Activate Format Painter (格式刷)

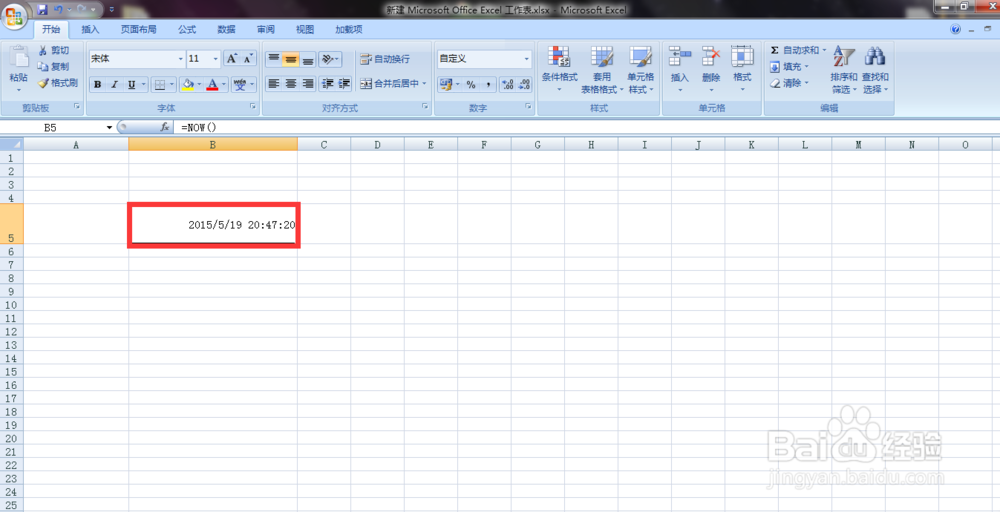(57, 83)
